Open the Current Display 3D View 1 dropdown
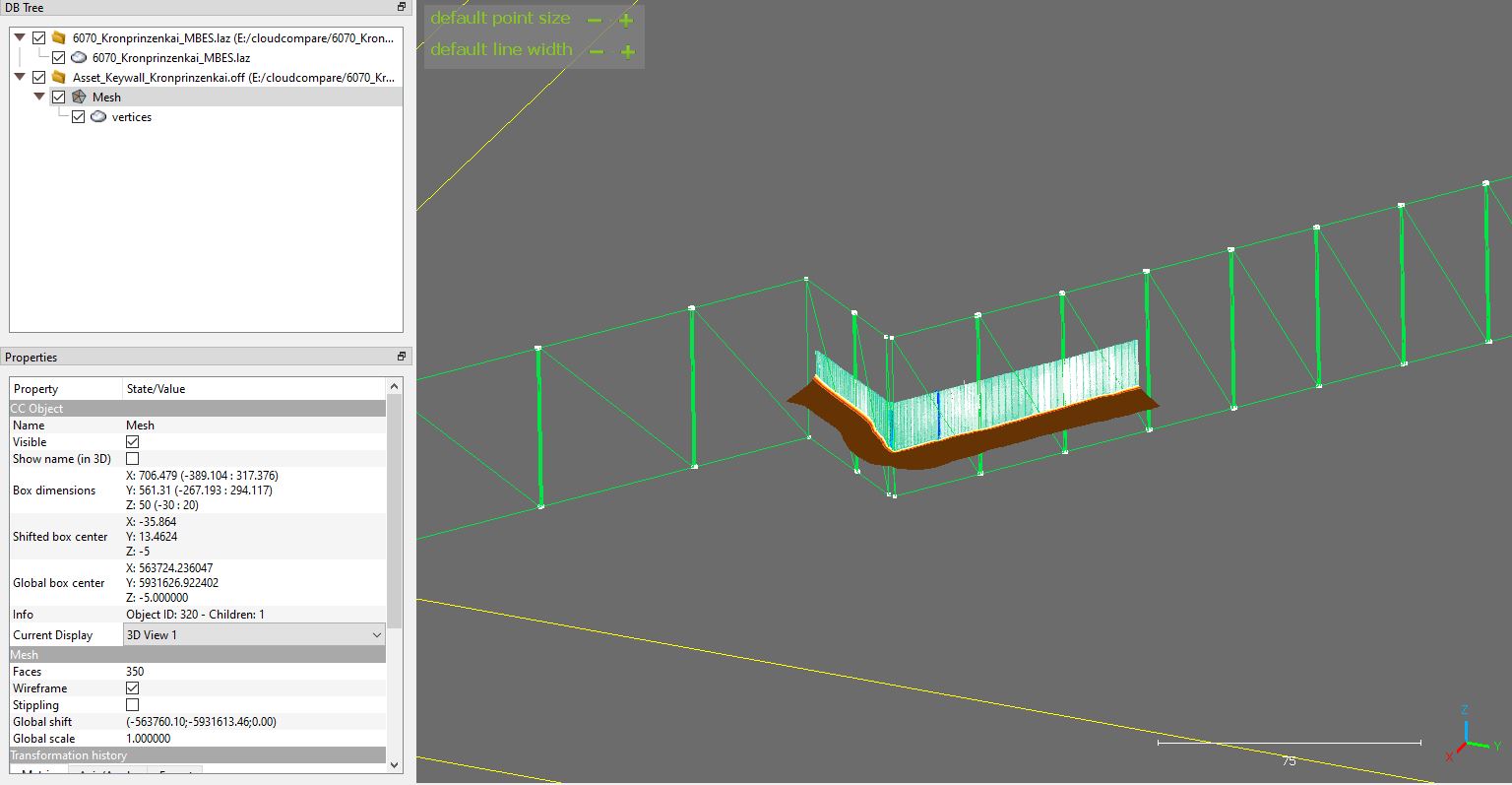1512x785 pixels. click(x=254, y=634)
